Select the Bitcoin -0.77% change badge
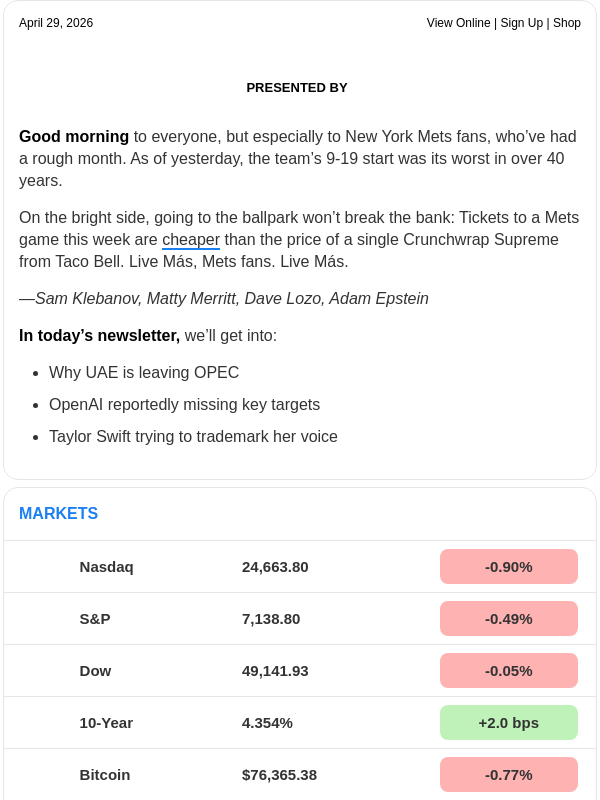 [x=508, y=775]
